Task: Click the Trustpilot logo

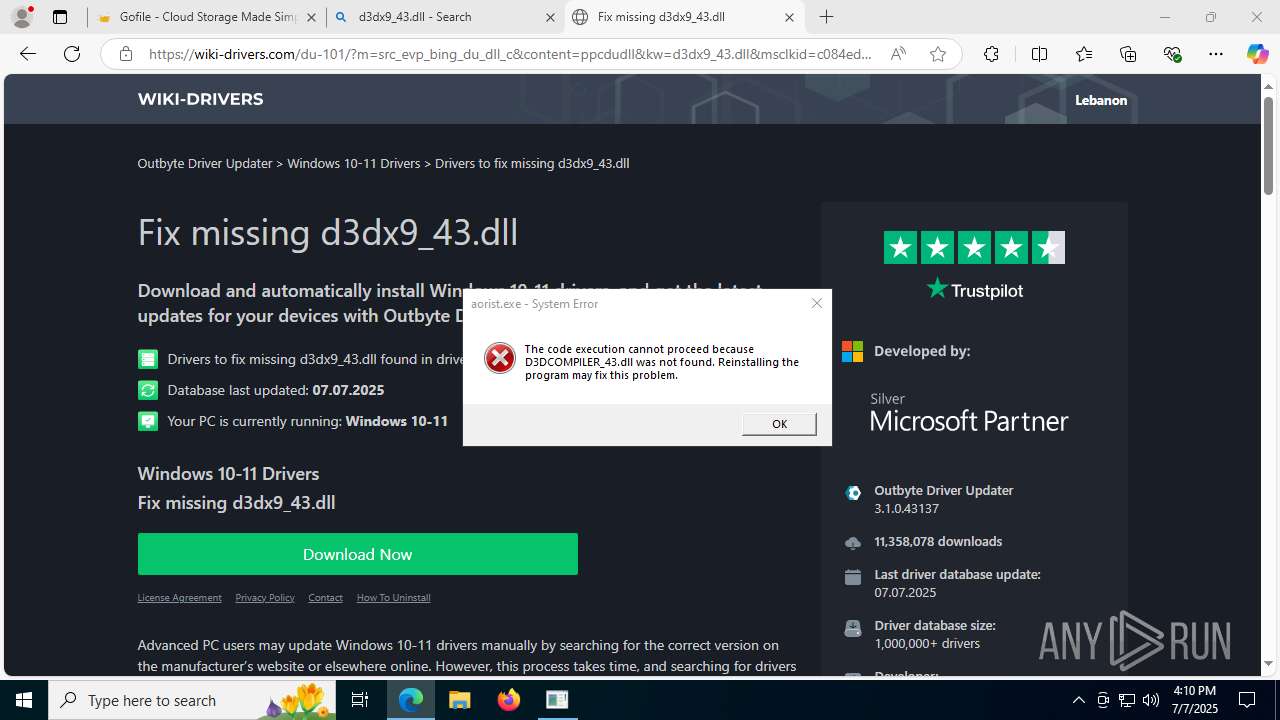Action: 974,289
